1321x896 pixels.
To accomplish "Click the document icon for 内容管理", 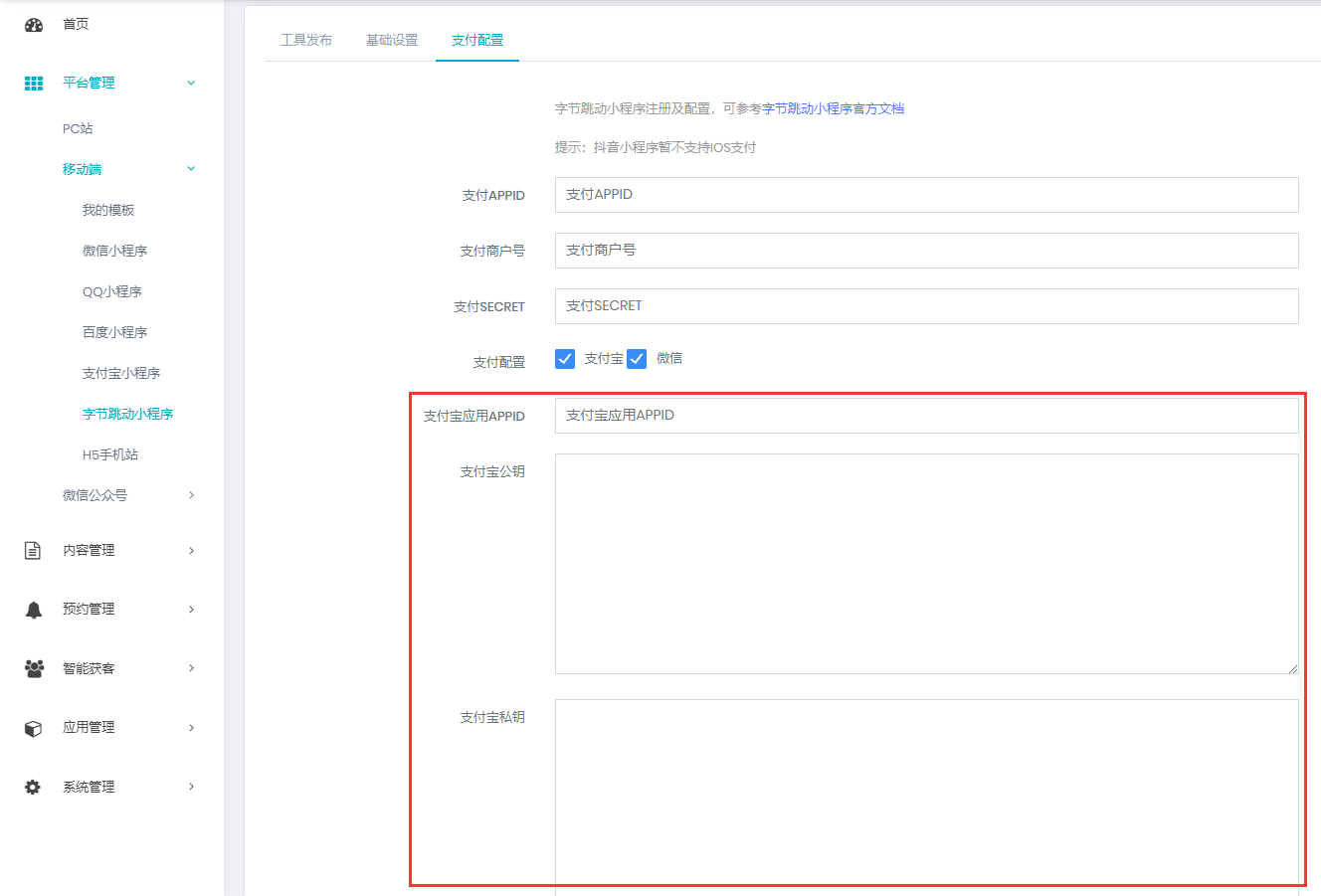I will [33, 551].
